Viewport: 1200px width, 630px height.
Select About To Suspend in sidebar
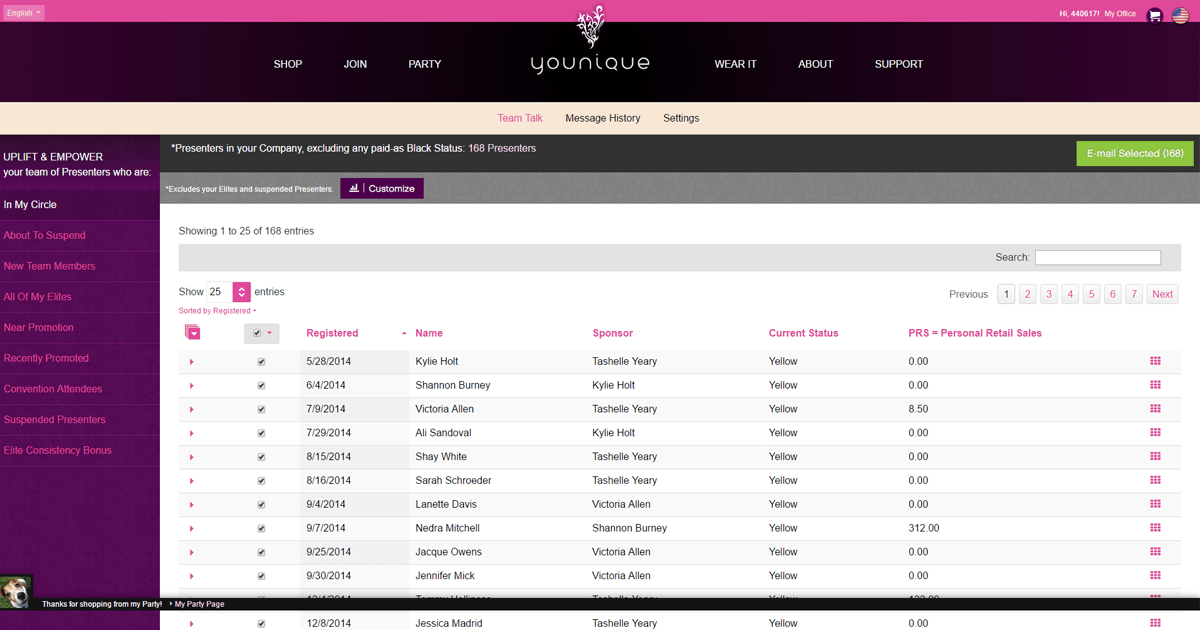click(x=45, y=235)
